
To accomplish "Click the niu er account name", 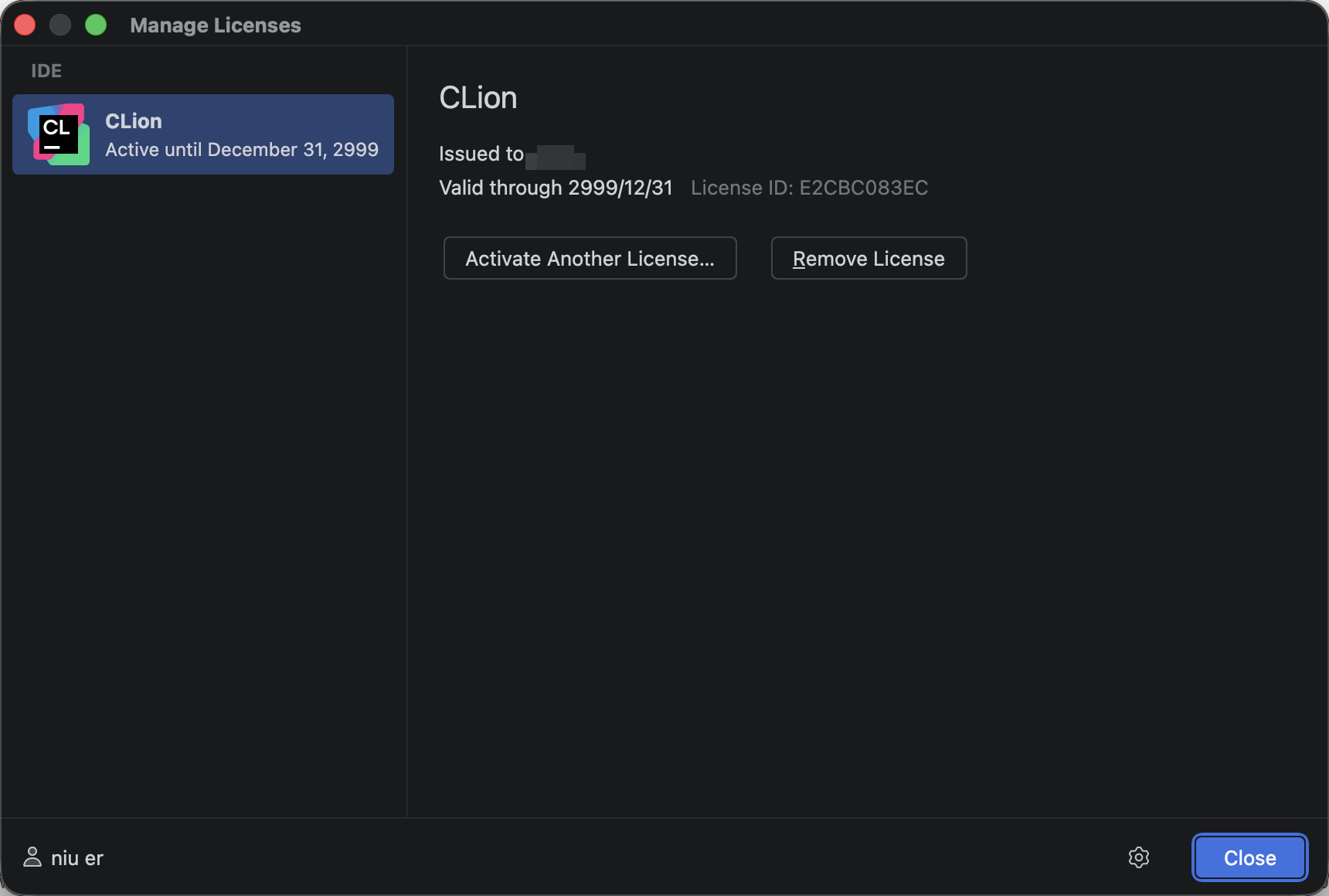I will point(77,858).
